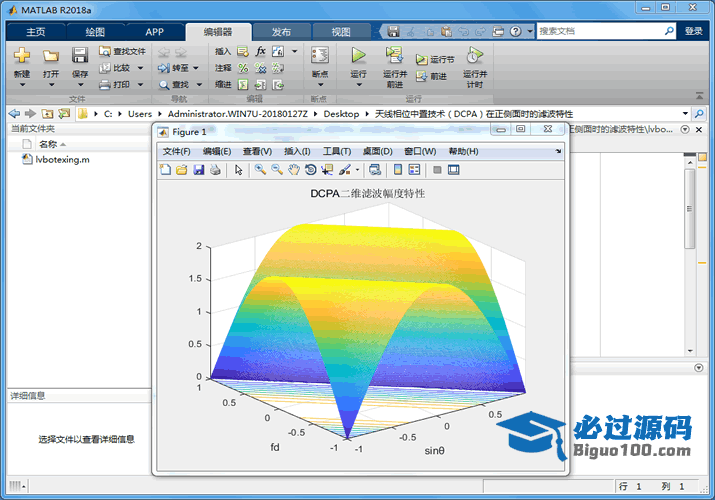Image resolution: width=715 pixels, height=500 pixels.
Task: Click the Smart Indent icon
Action: pyautogui.click(x=243, y=84)
